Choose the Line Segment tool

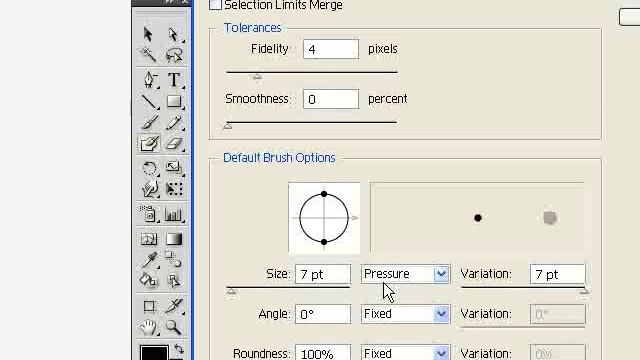point(149,101)
